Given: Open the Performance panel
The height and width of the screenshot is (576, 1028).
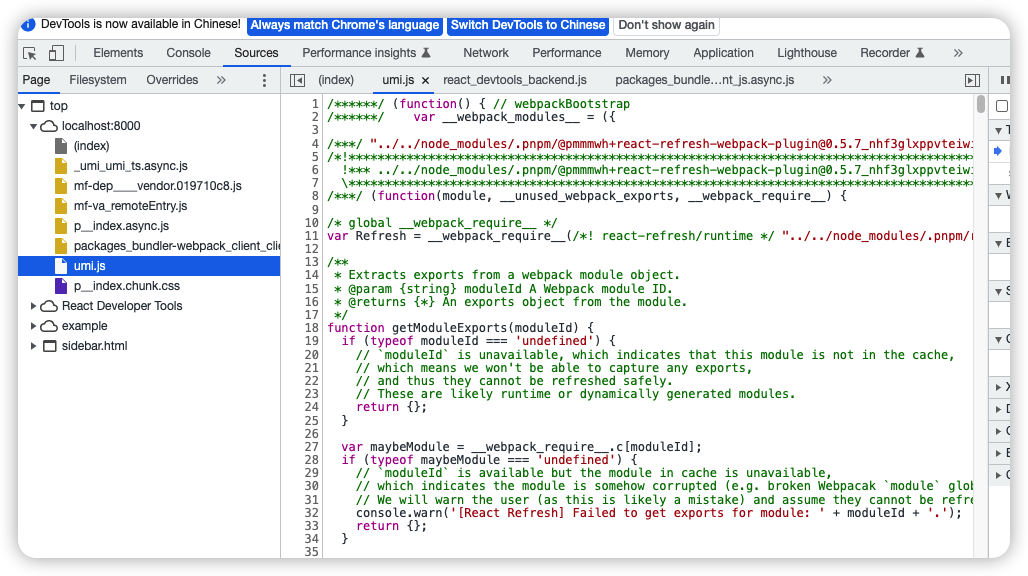Looking at the screenshot, I should click(x=566, y=53).
